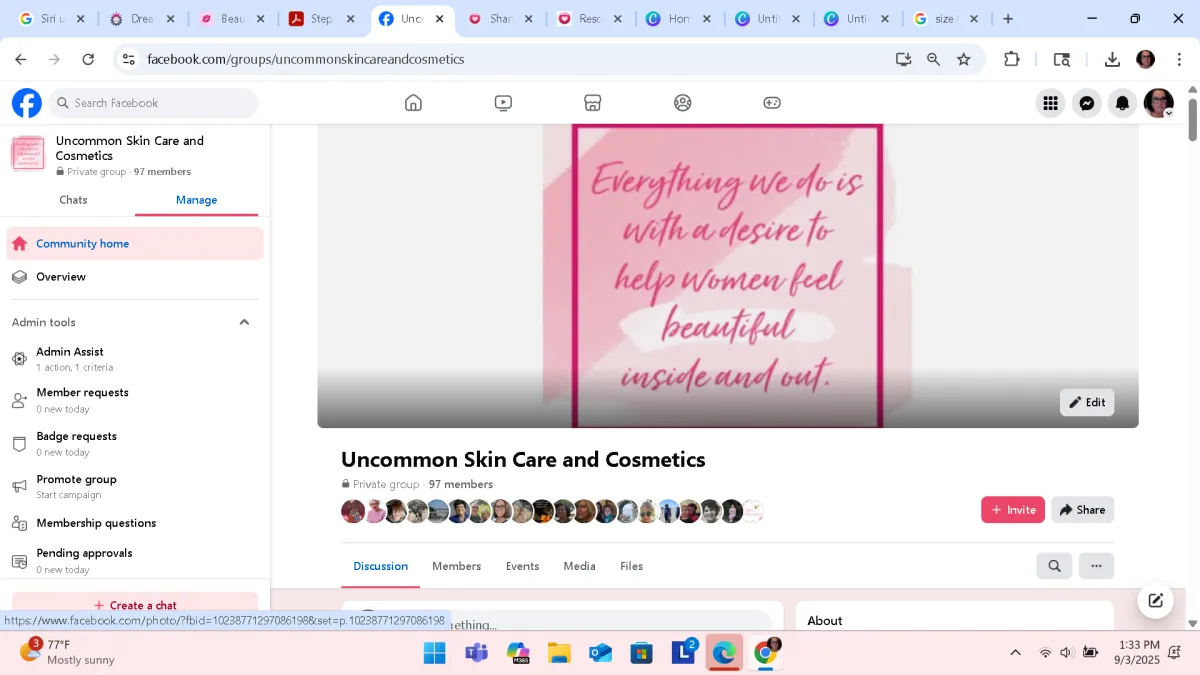Click the floating new message compose icon
1200x675 pixels.
click(1155, 600)
